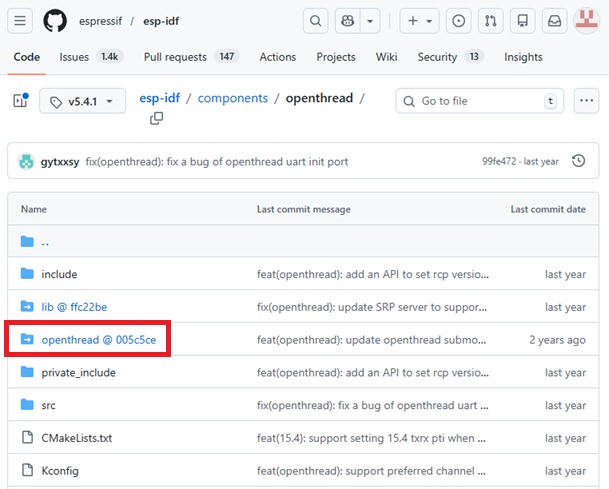Open the v5.4.1 tag switcher dropdown
609x489 pixels.
click(82, 101)
